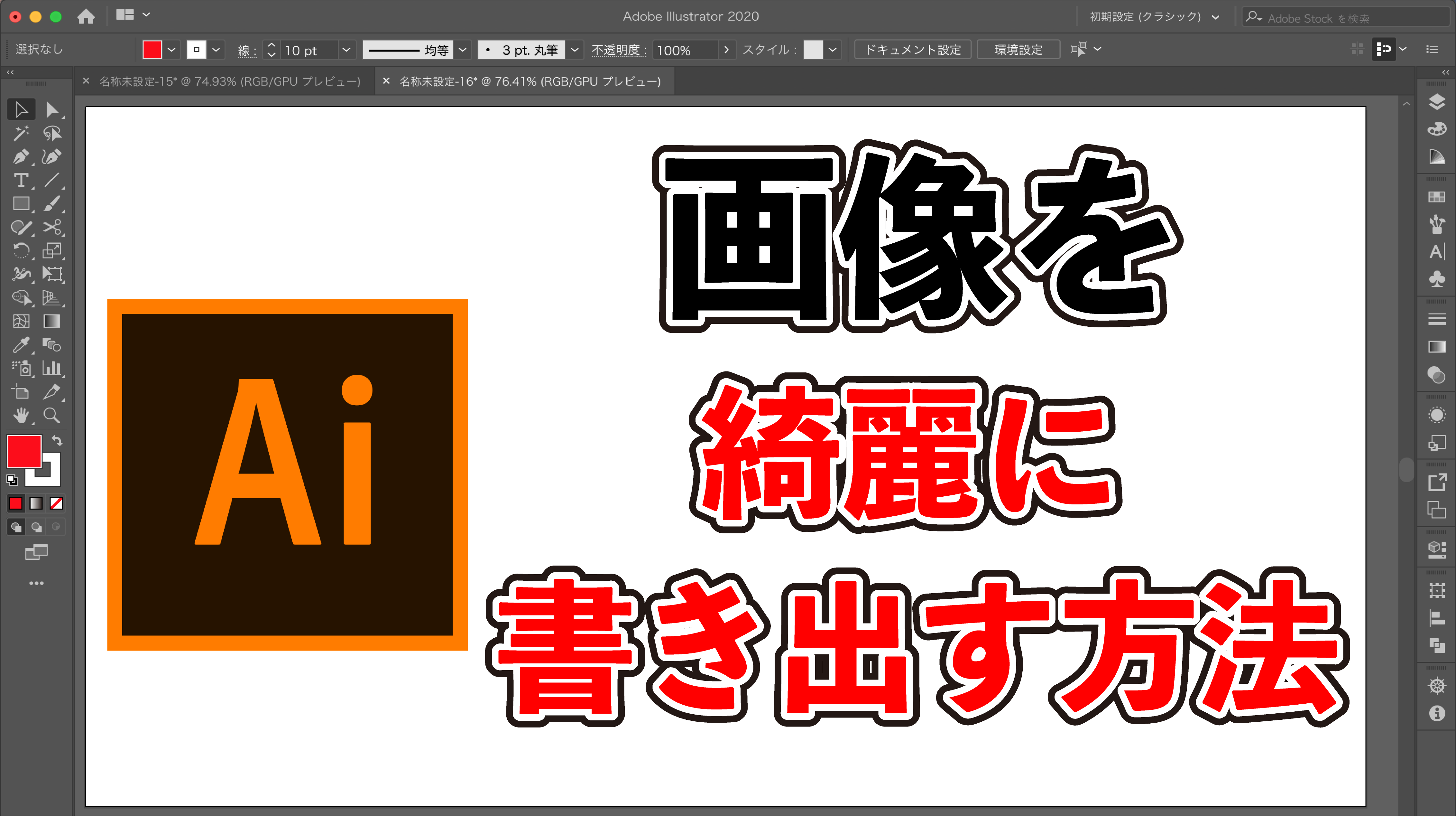Open the Symbols club-shaped panel icon

(x=1436, y=279)
